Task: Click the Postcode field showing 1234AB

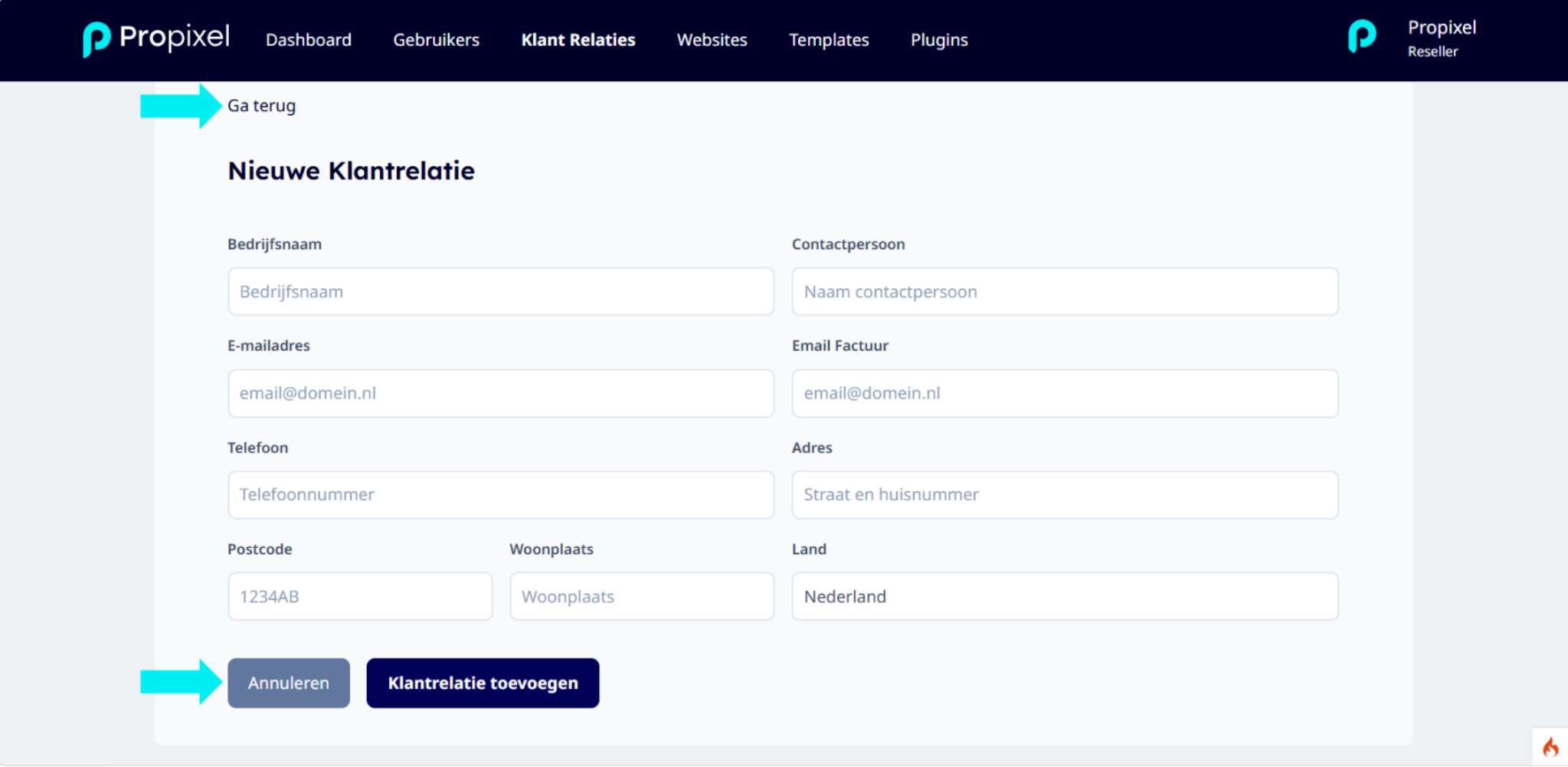Action: [x=360, y=596]
